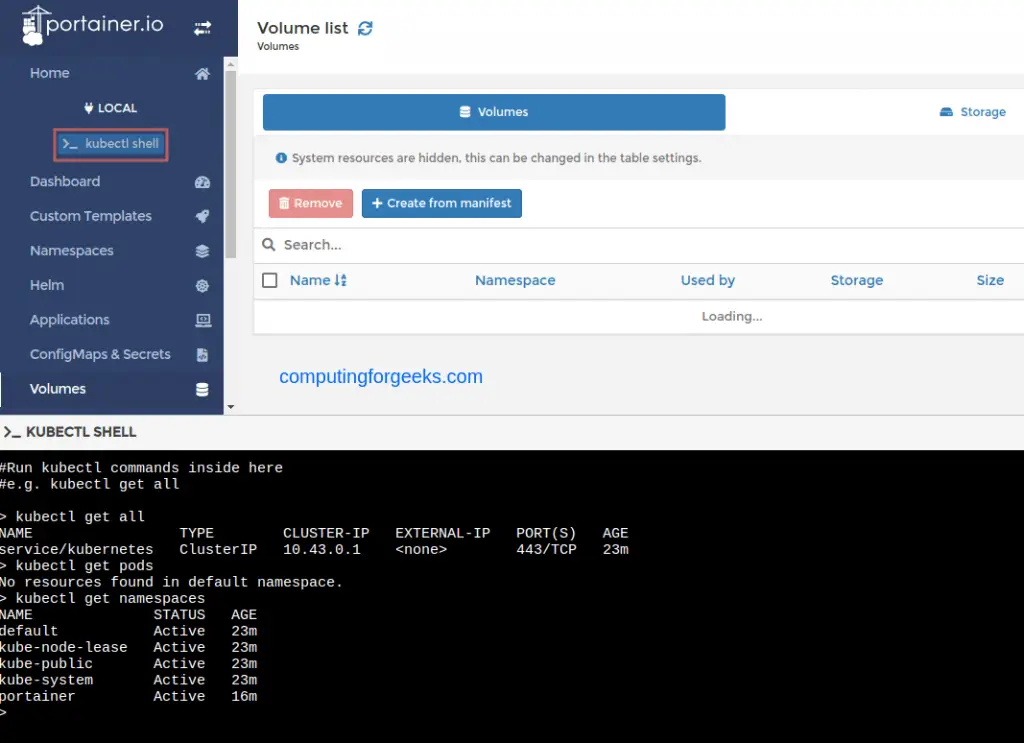Viewport: 1024px width, 743px height.
Task: Click the LOCAL endpoint label
Action: point(118,108)
